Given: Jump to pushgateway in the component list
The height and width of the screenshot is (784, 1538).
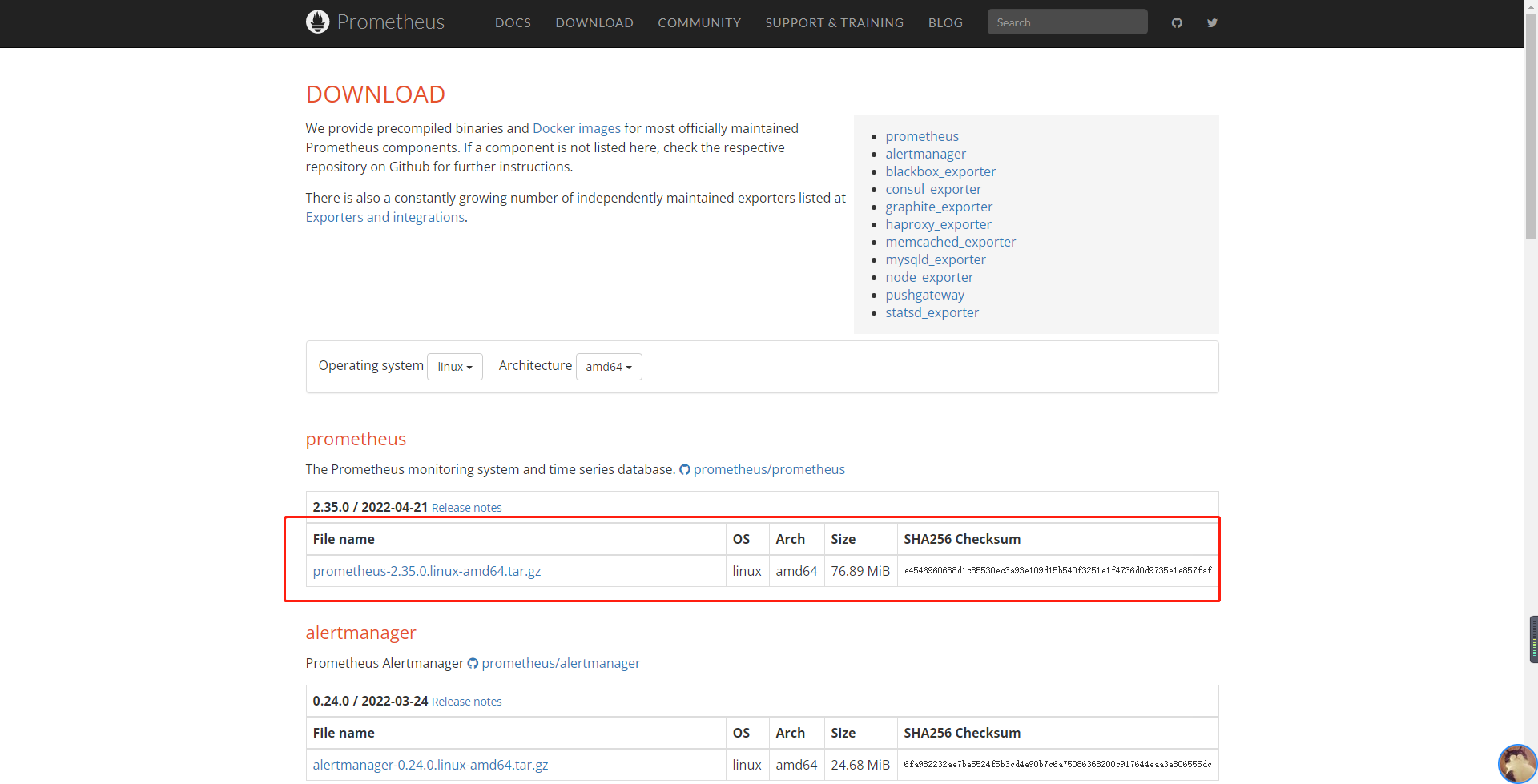Looking at the screenshot, I should point(925,295).
